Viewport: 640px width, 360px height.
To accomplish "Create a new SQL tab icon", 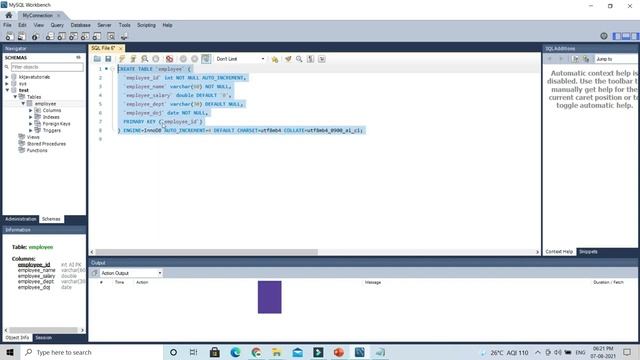I will tap(9, 37).
